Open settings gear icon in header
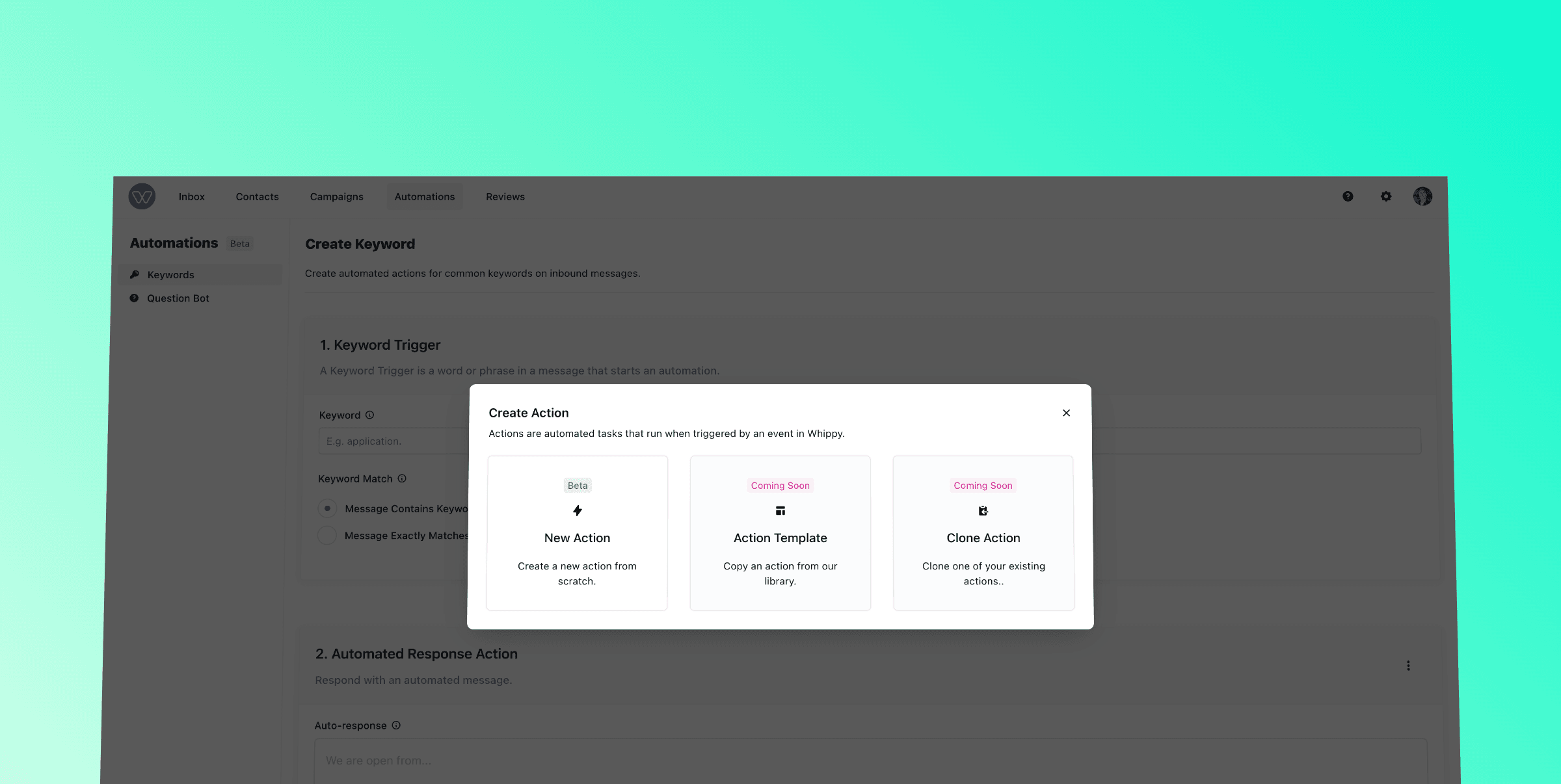Viewport: 1561px width, 784px height. click(1386, 196)
